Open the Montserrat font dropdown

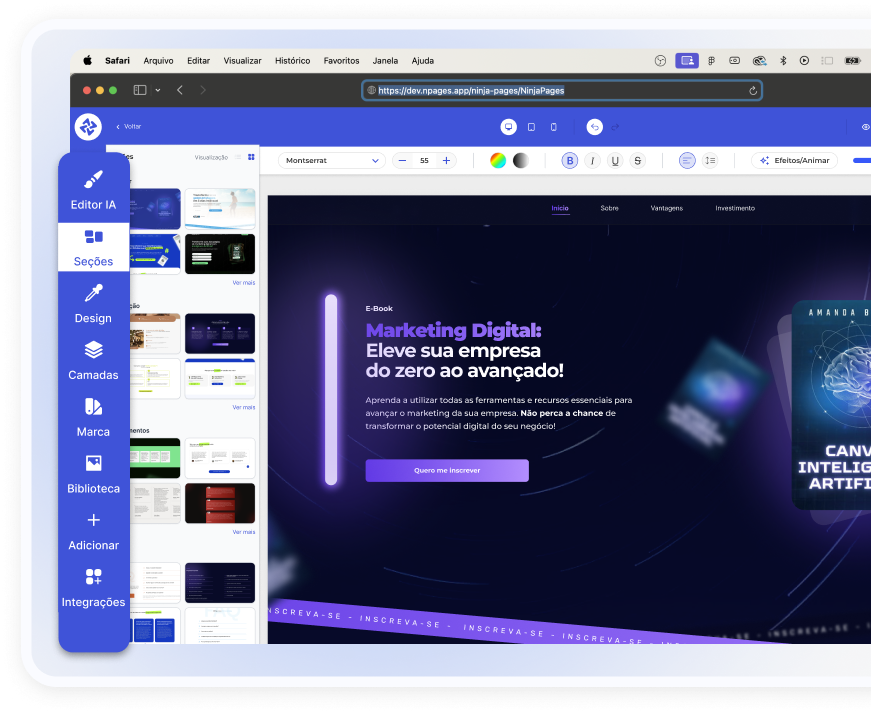[x=331, y=161]
